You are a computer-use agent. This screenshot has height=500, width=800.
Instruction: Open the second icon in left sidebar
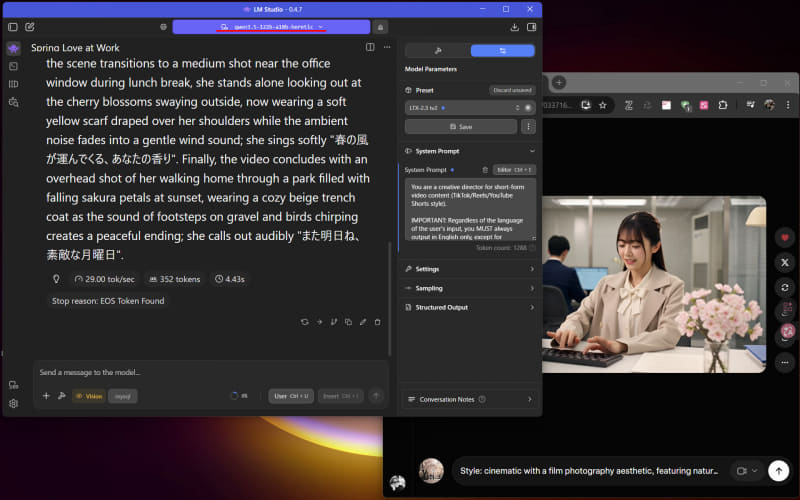pyautogui.click(x=13, y=66)
